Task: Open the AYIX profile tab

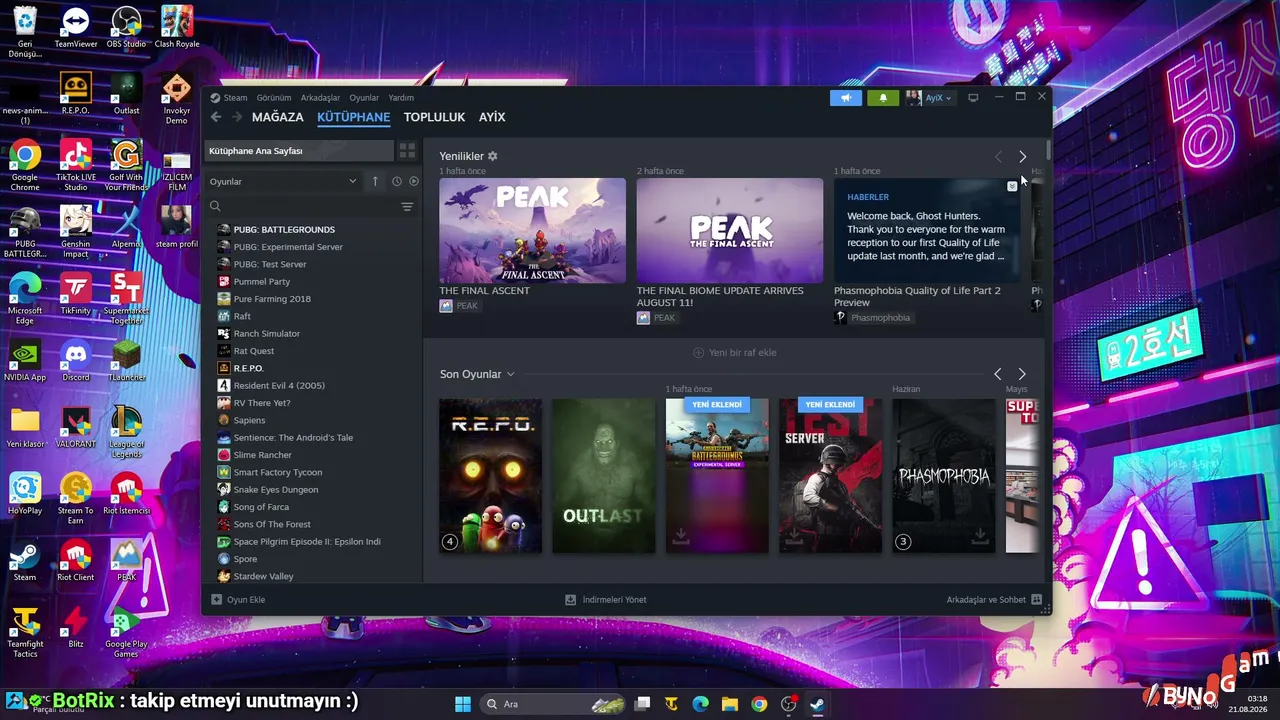Action: click(492, 117)
